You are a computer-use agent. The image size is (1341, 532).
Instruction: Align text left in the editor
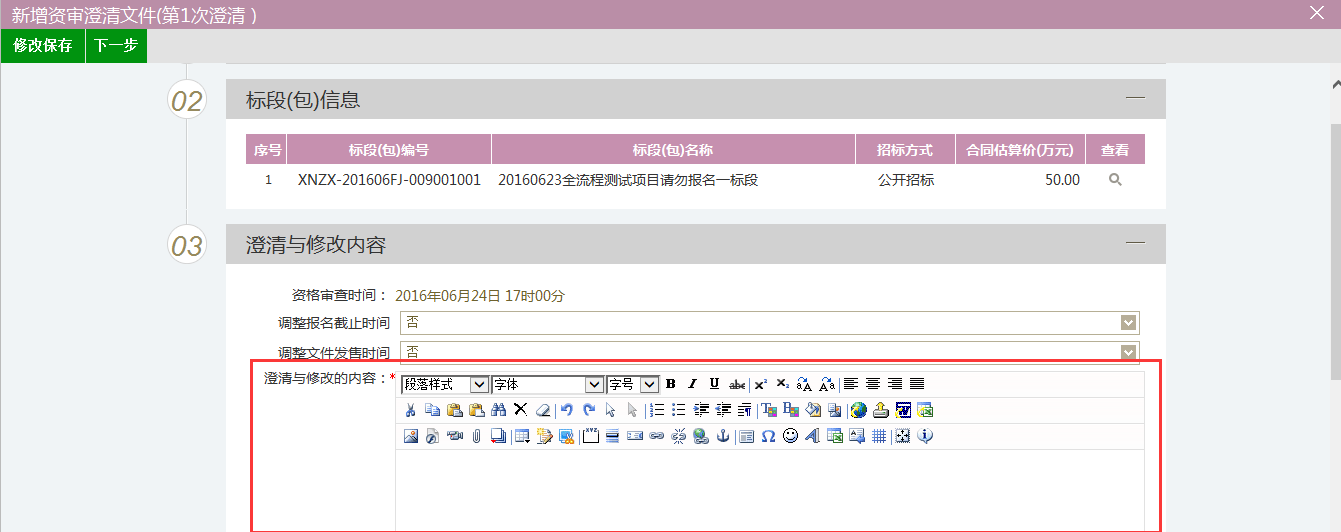pyautogui.click(x=850, y=384)
